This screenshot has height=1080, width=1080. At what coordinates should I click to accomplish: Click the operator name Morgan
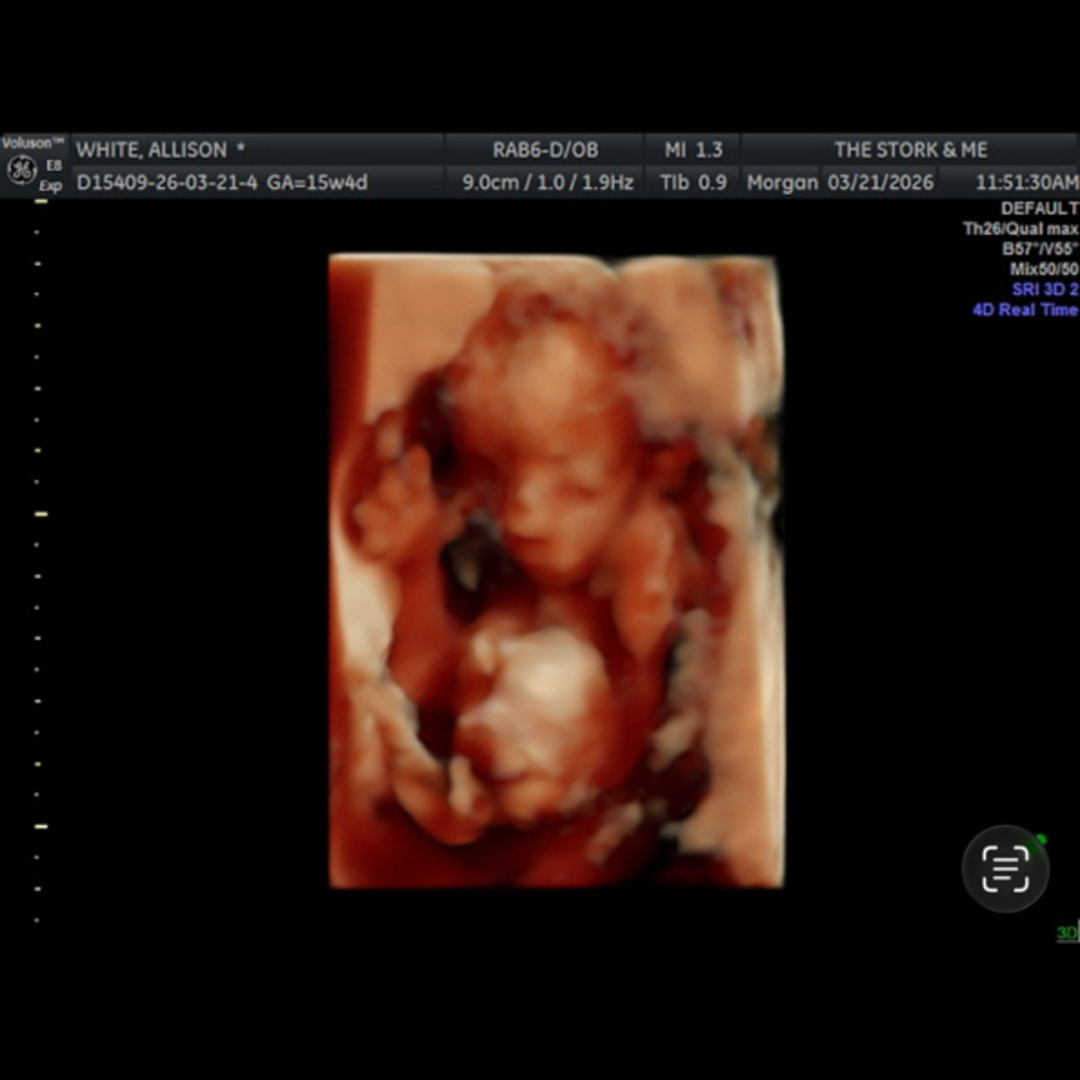point(782,182)
